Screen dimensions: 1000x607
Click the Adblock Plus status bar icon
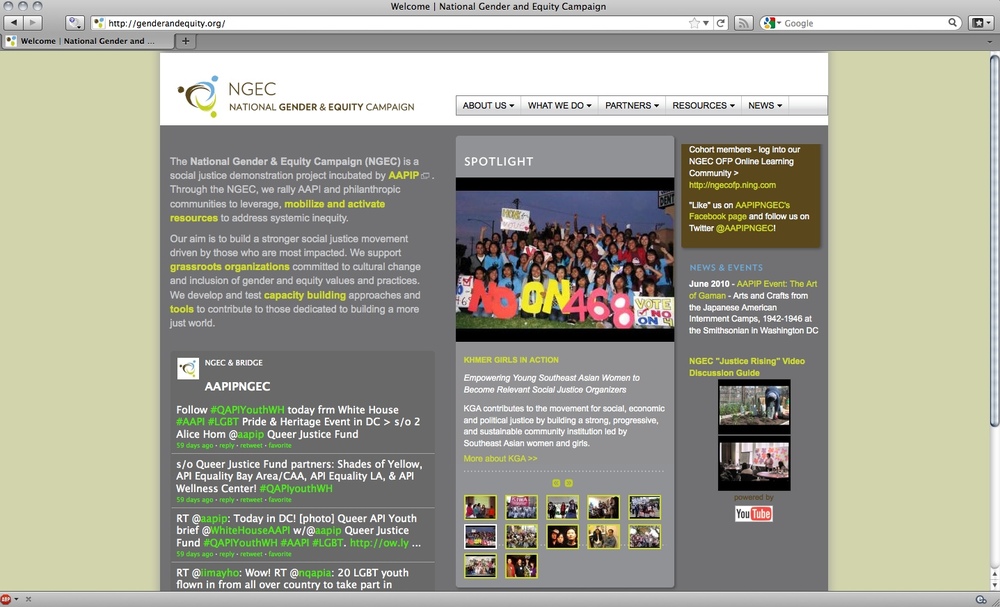7,599
